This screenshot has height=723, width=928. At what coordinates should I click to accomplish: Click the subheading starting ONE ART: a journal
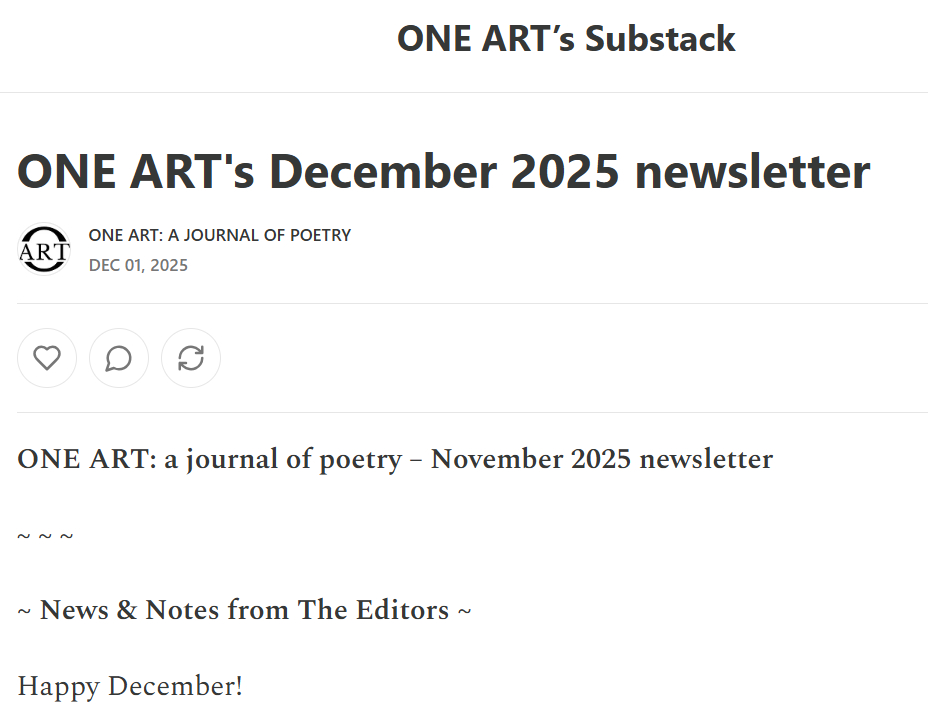pos(394,460)
